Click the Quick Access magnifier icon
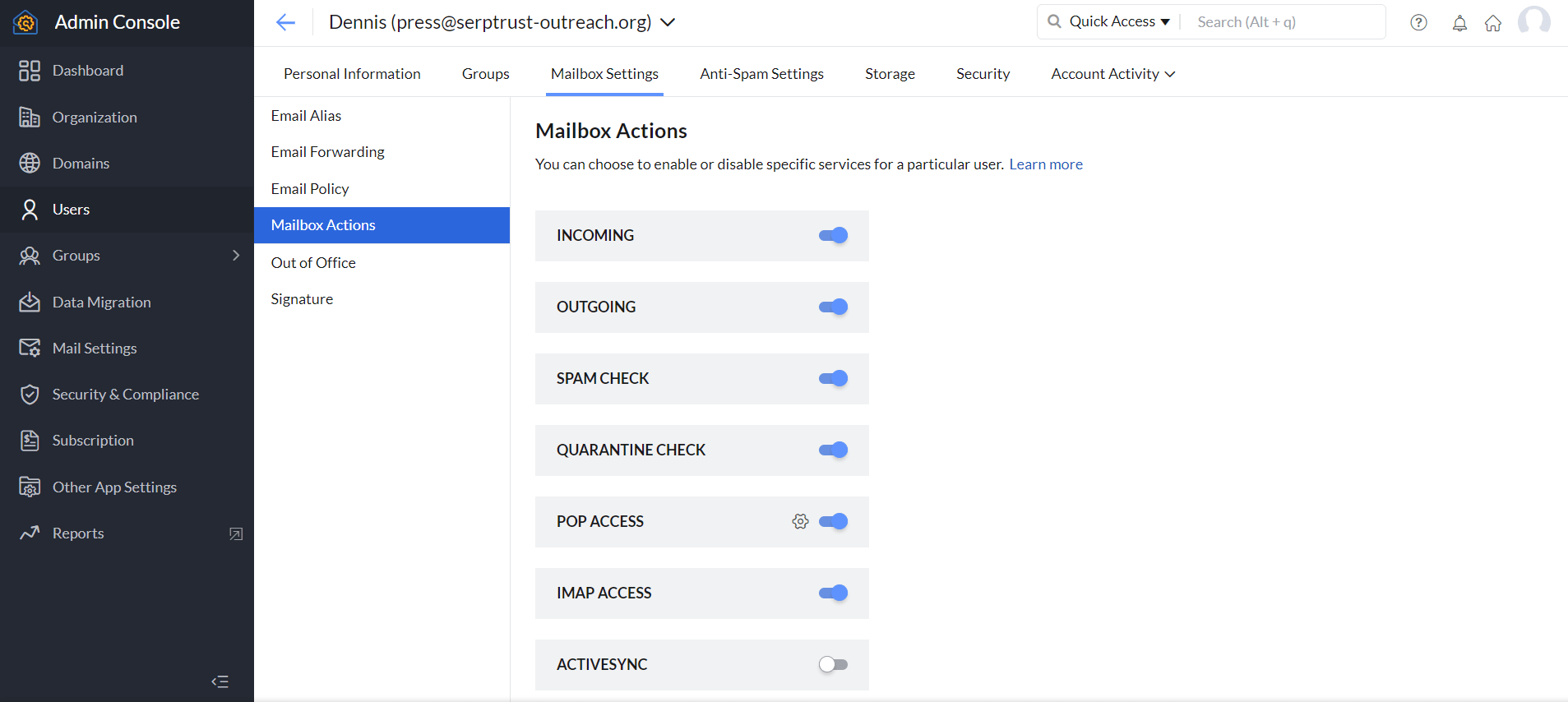The height and width of the screenshot is (702, 1568). 1054,21
